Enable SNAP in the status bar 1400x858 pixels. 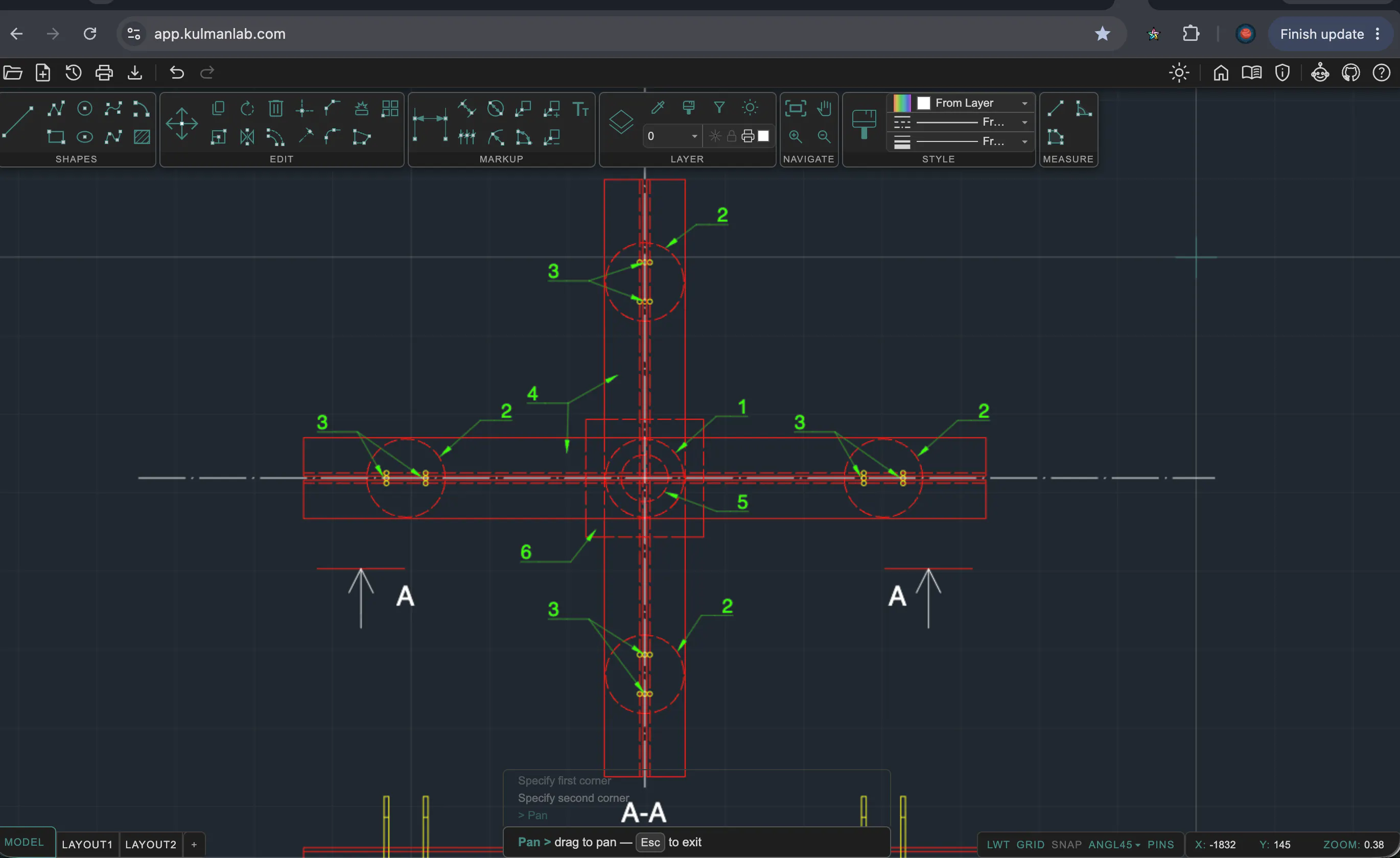click(x=1066, y=844)
